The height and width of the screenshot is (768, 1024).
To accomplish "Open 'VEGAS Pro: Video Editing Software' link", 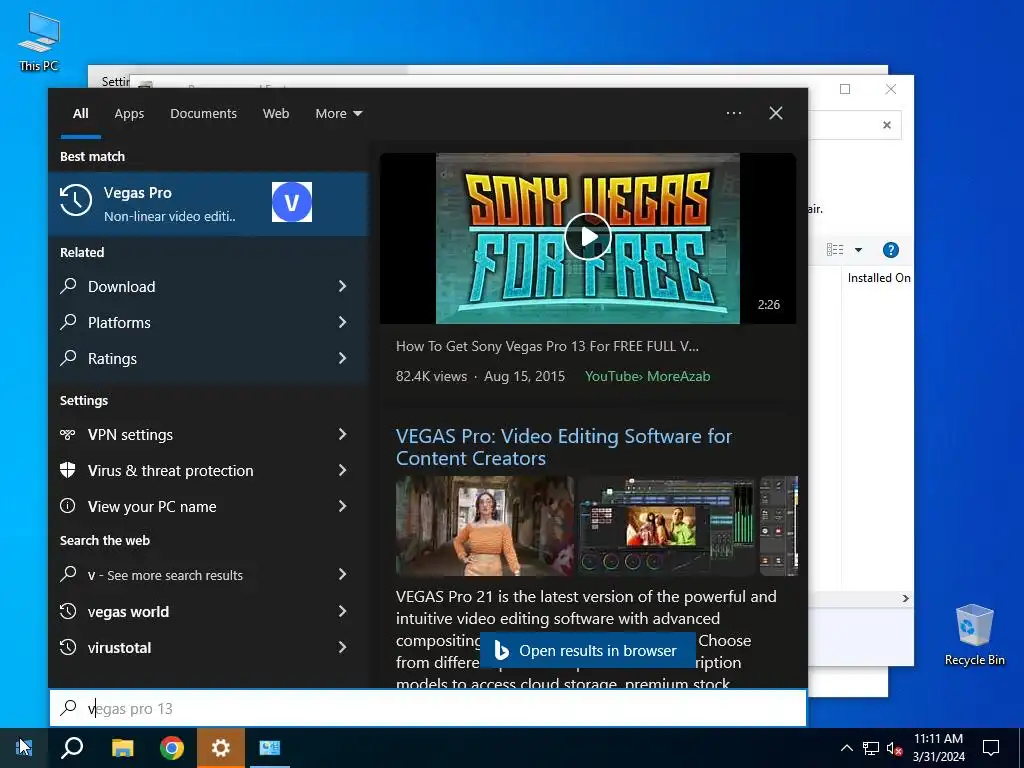I will pyautogui.click(x=564, y=447).
